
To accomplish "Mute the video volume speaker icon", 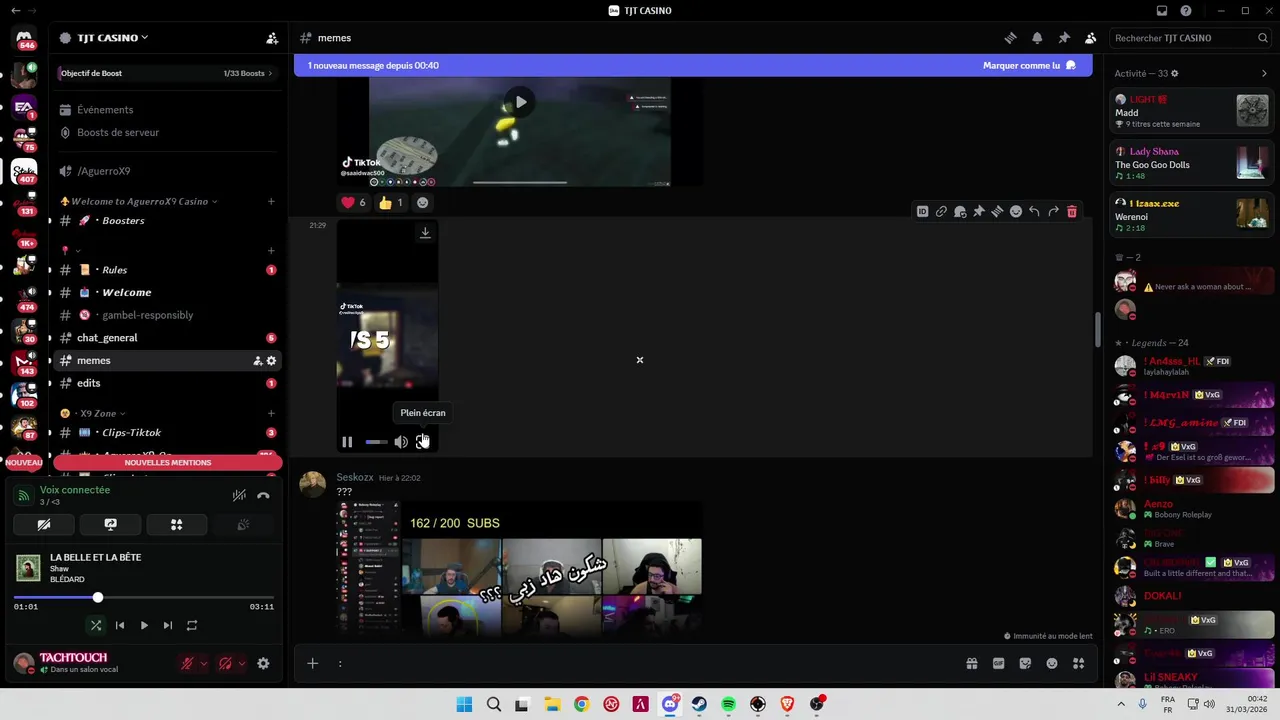I will coord(400,442).
